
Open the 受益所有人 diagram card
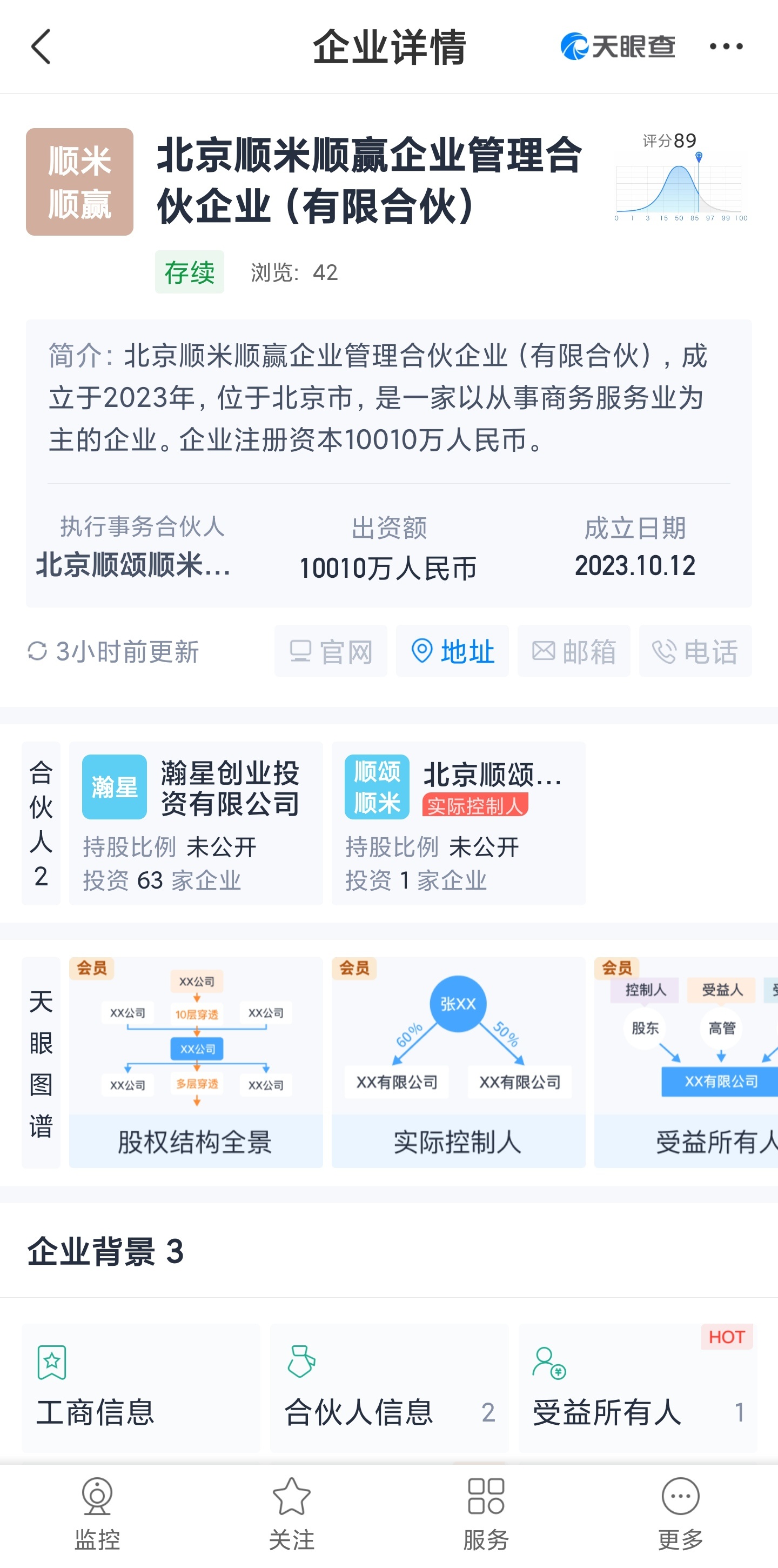(x=686, y=1062)
